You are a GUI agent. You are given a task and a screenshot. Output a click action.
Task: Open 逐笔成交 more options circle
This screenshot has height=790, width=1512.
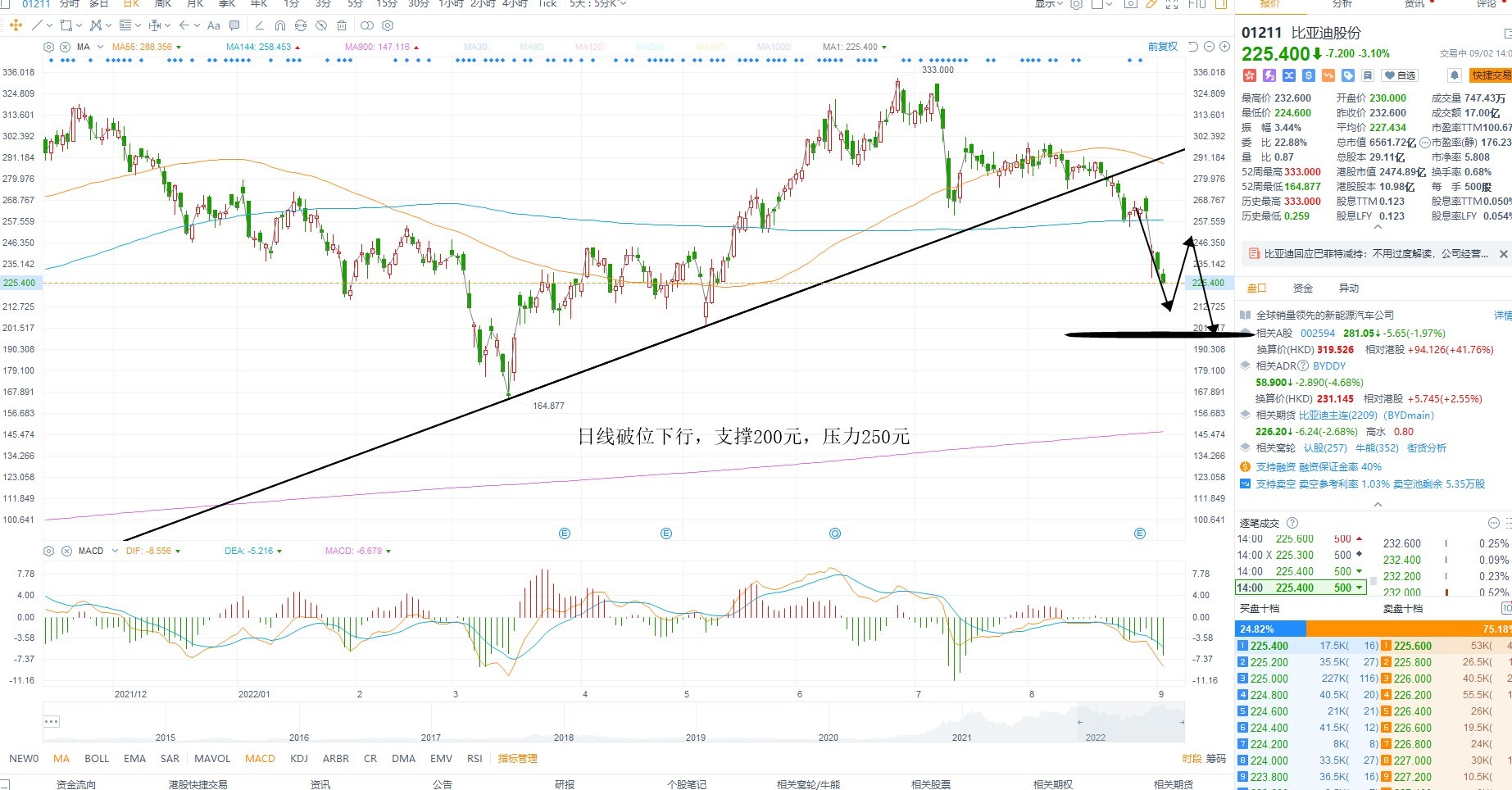(x=1493, y=523)
